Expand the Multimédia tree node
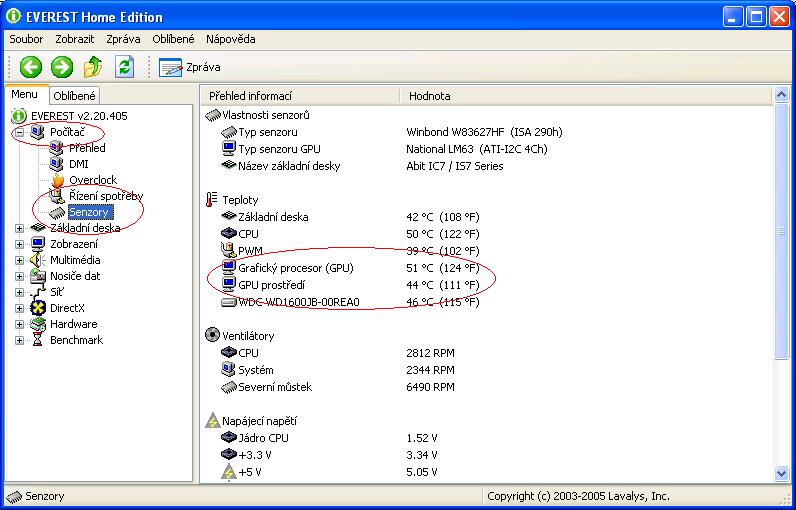Screen dimensions: 796x510 (x=19, y=260)
